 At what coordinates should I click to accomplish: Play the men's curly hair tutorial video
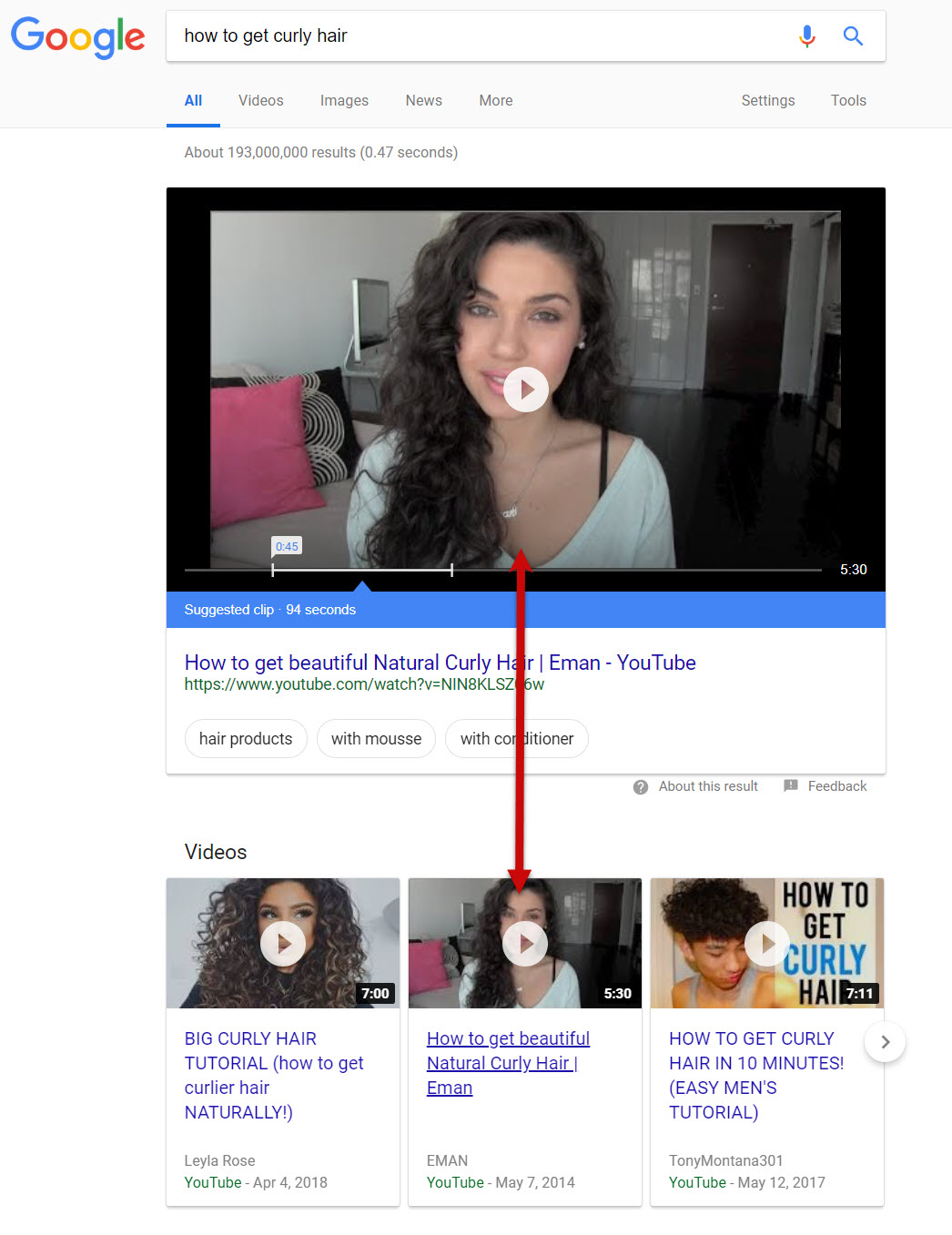[767, 944]
